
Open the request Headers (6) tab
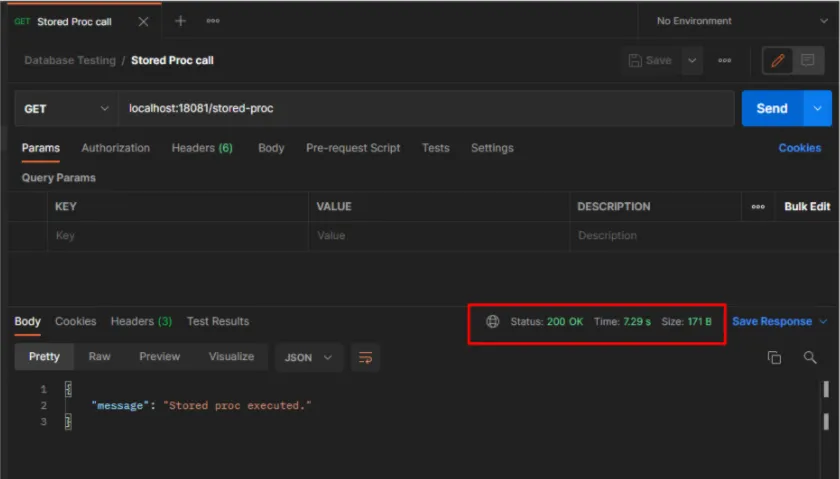pyautogui.click(x=202, y=148)
